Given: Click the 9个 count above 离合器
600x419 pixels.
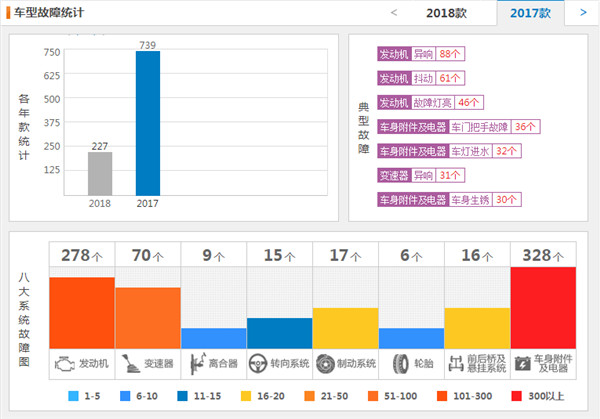Looking at the screenshot, I should tap(214, 255).
